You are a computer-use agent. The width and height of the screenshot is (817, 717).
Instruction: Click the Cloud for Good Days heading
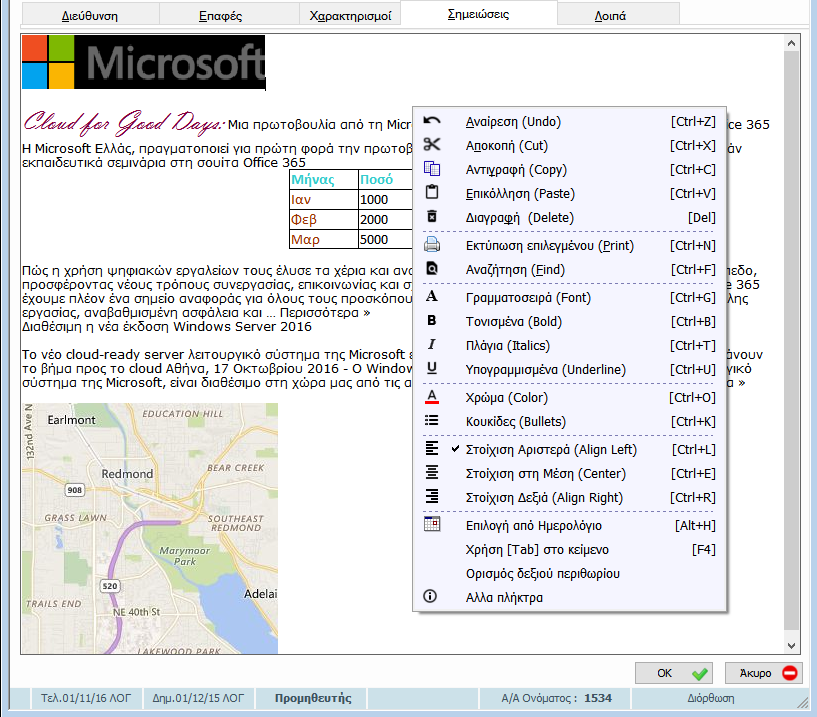pos(125,122)
